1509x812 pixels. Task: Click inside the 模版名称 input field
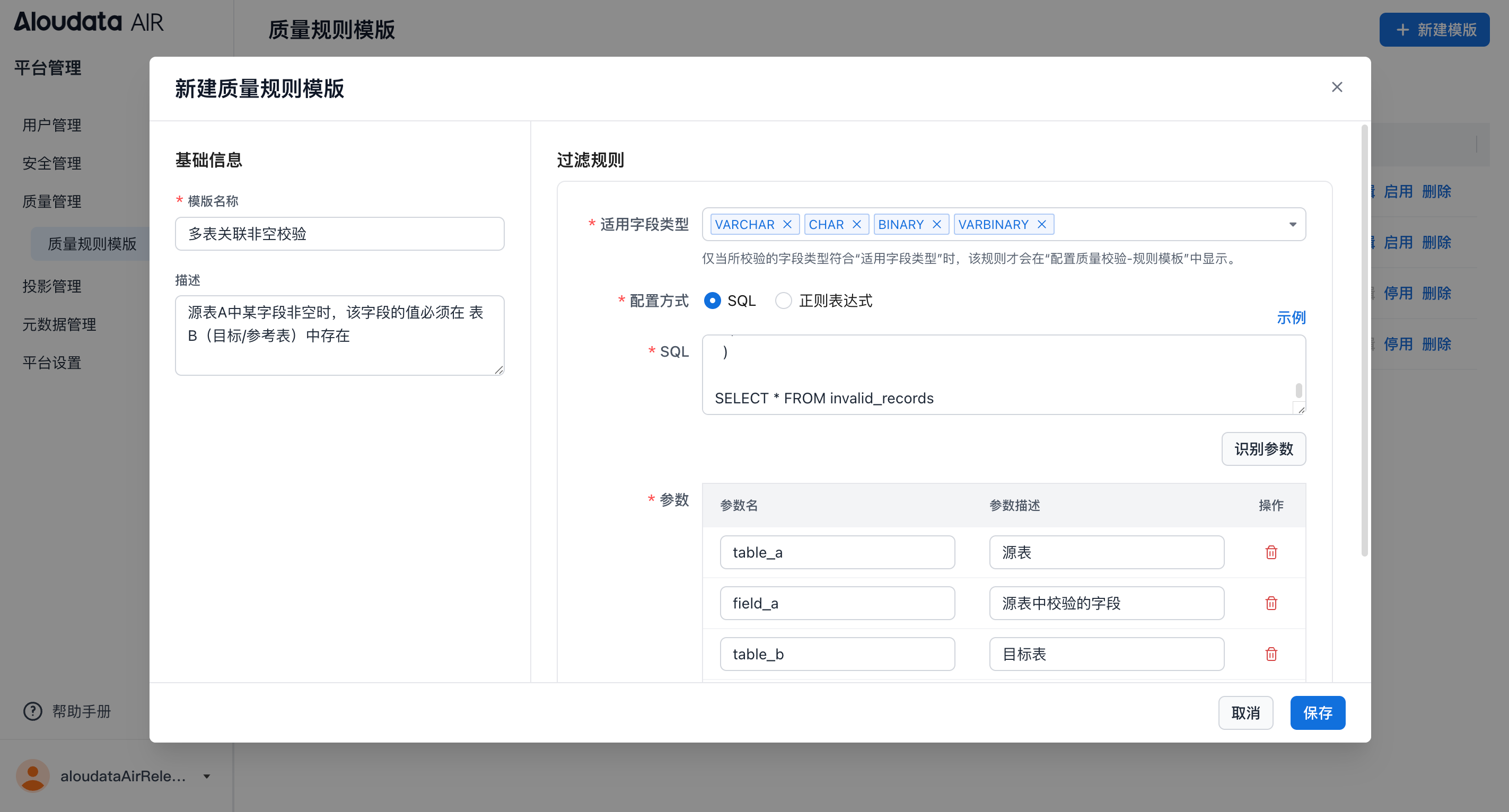click(x=339, y=234)
